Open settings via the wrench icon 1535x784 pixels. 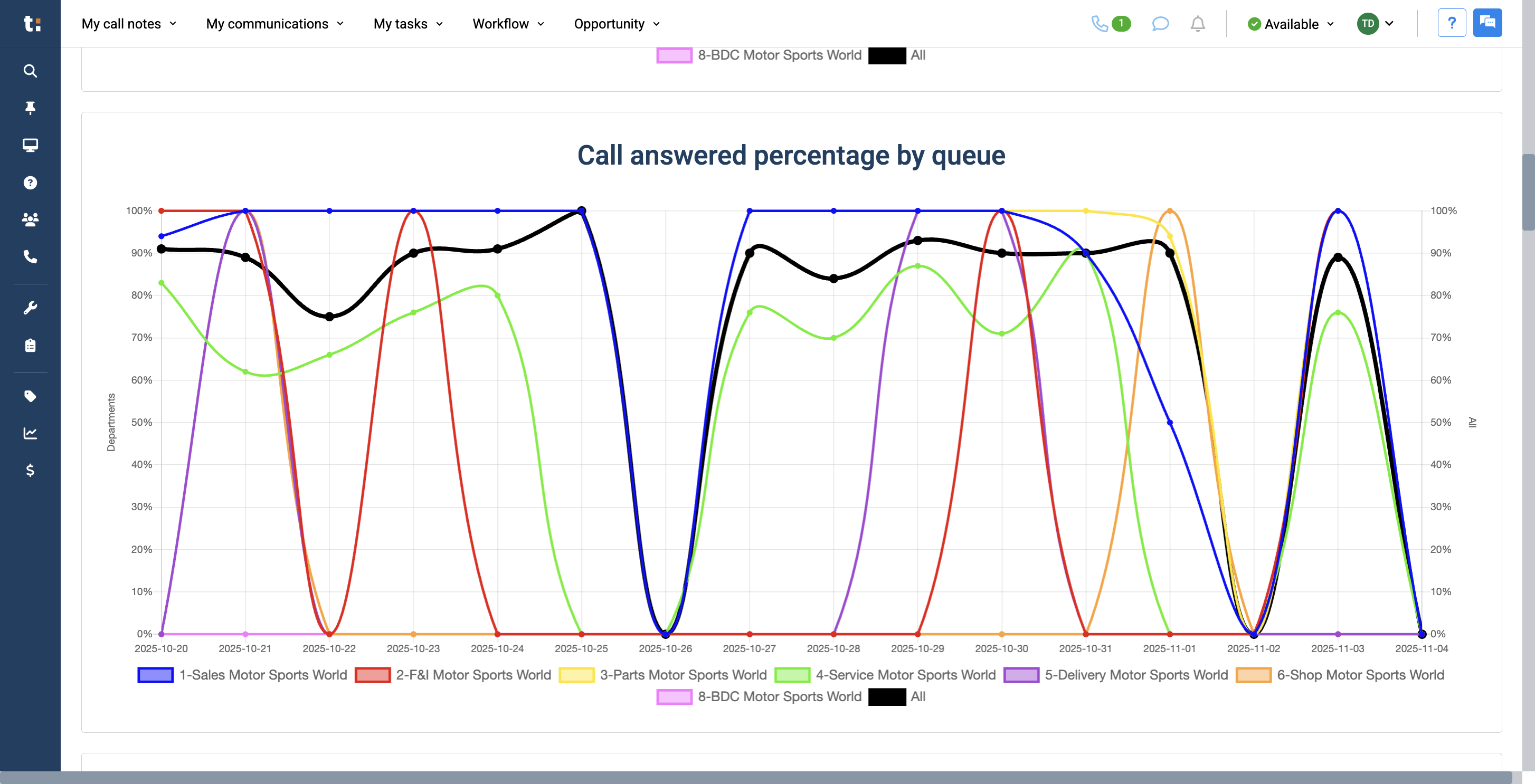pyautogui.click(x=30, y=306)
